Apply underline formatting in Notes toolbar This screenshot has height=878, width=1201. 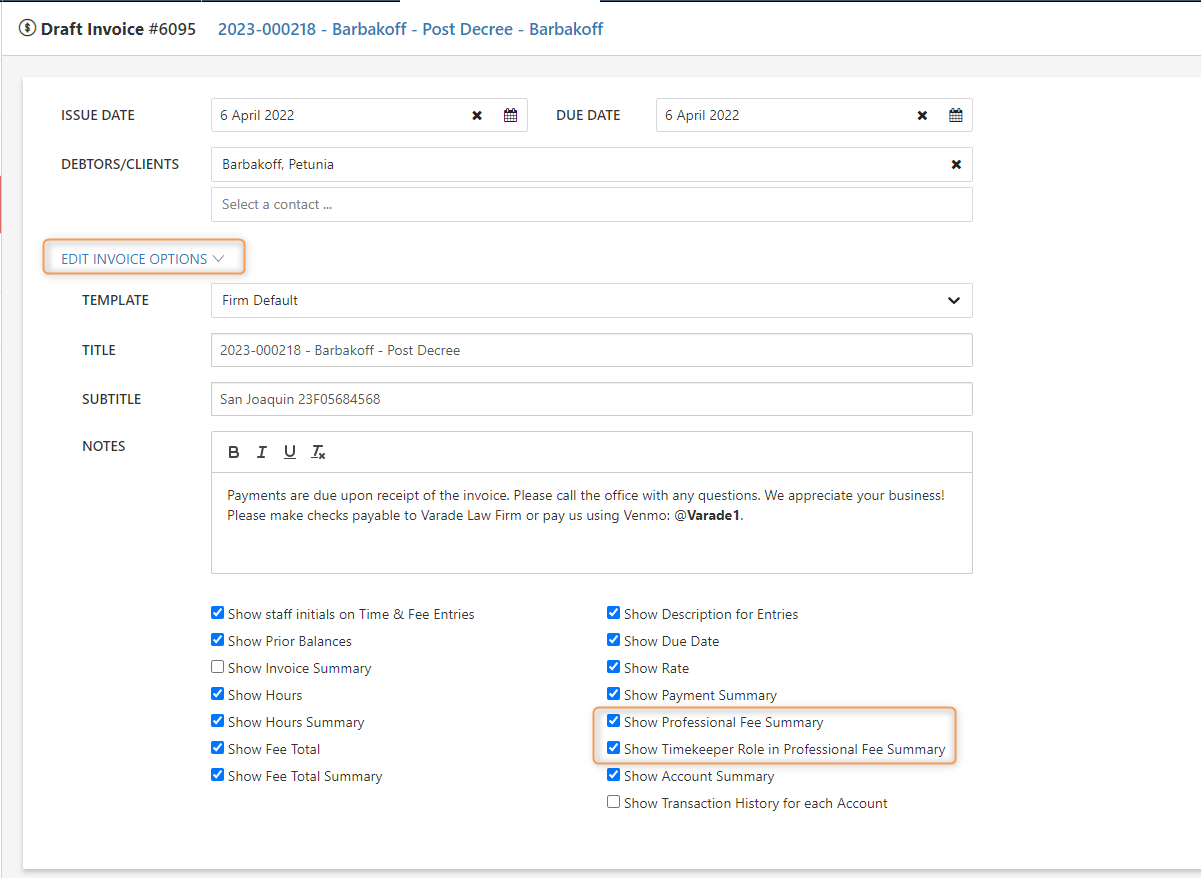click(289, 451)
